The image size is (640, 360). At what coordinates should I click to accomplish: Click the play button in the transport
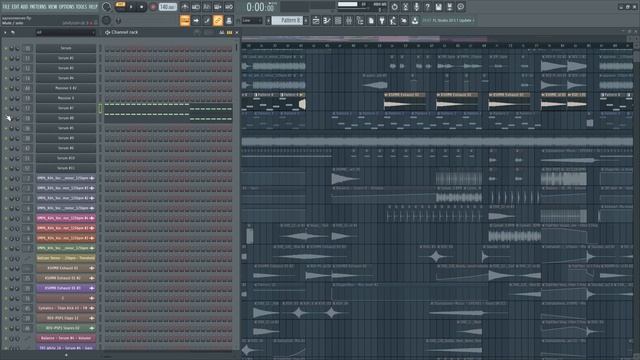(x=131, y=7)
